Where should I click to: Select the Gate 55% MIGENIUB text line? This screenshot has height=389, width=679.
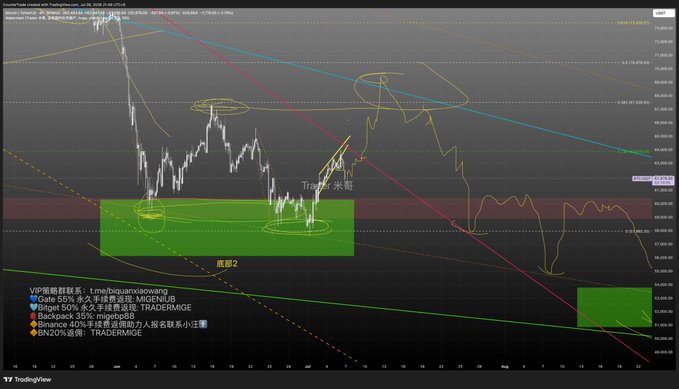tap(103, 299)
